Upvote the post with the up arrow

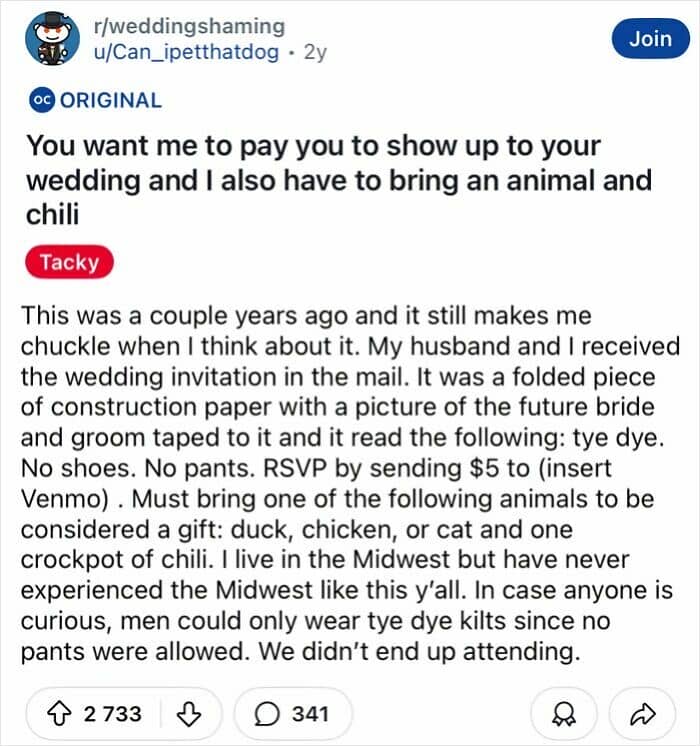59,714
